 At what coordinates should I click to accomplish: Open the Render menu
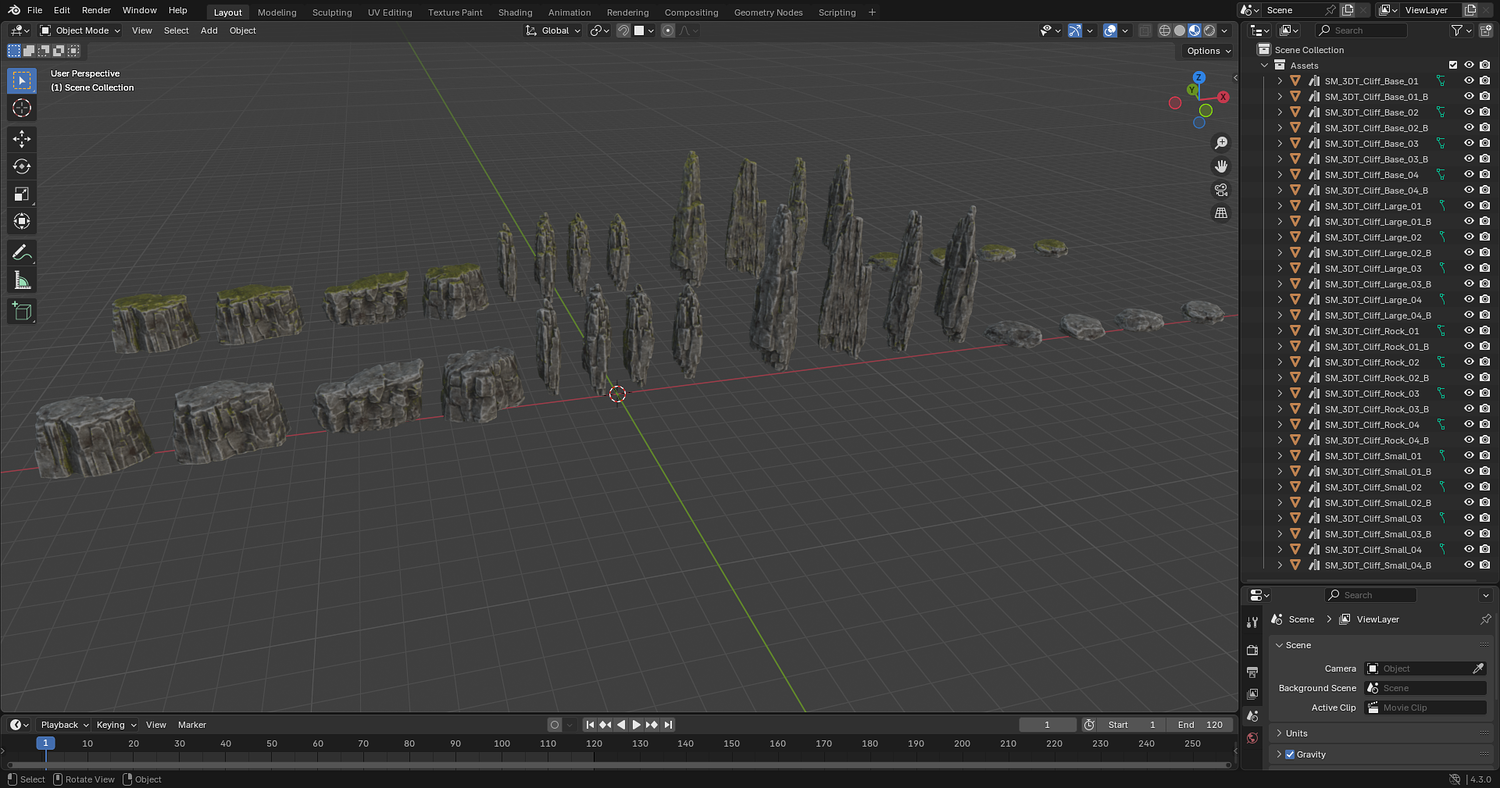[96, 10]
